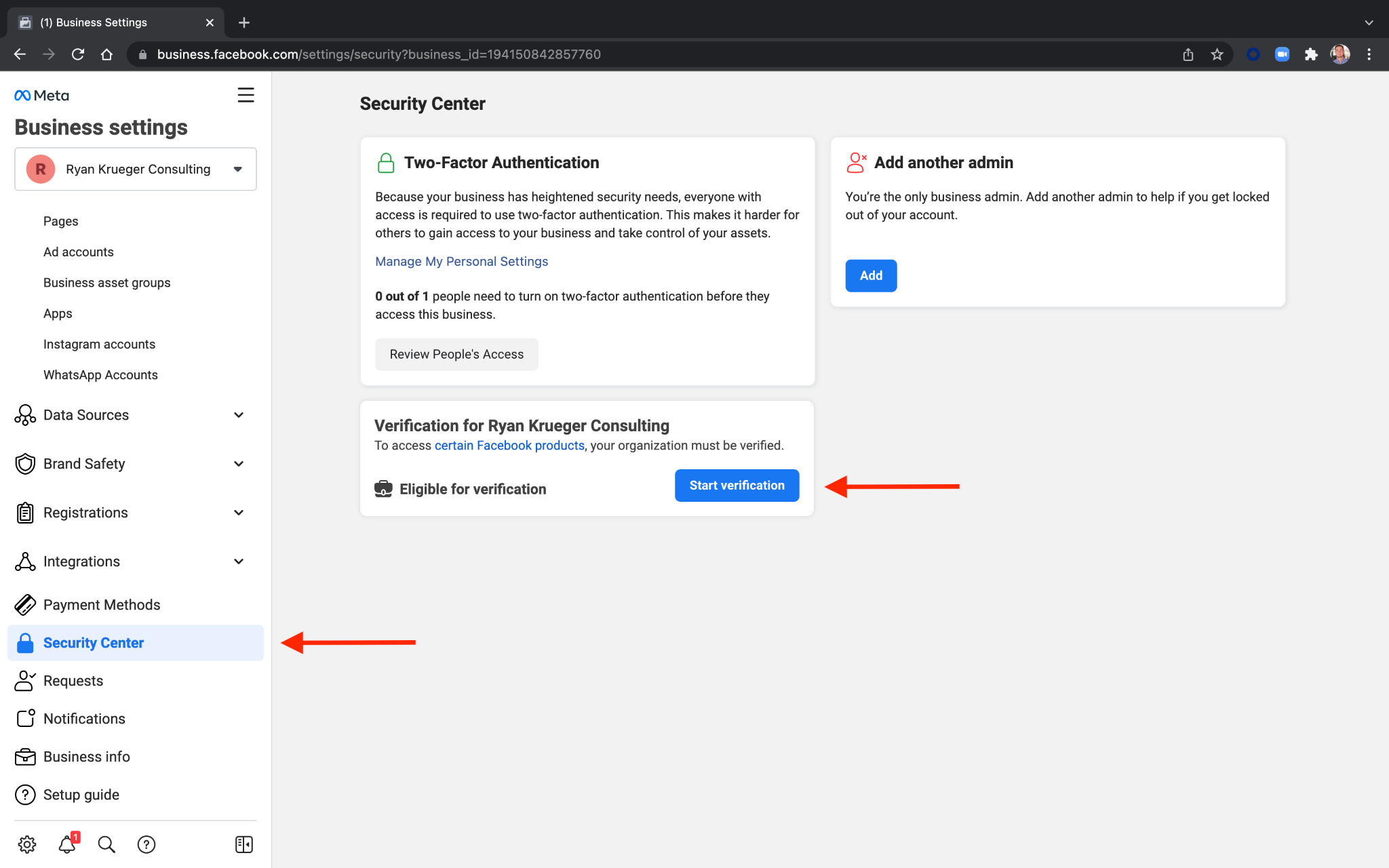1389x868 pixels.
Task: Click the Zoom extension icon
Action: [1282, 54]
